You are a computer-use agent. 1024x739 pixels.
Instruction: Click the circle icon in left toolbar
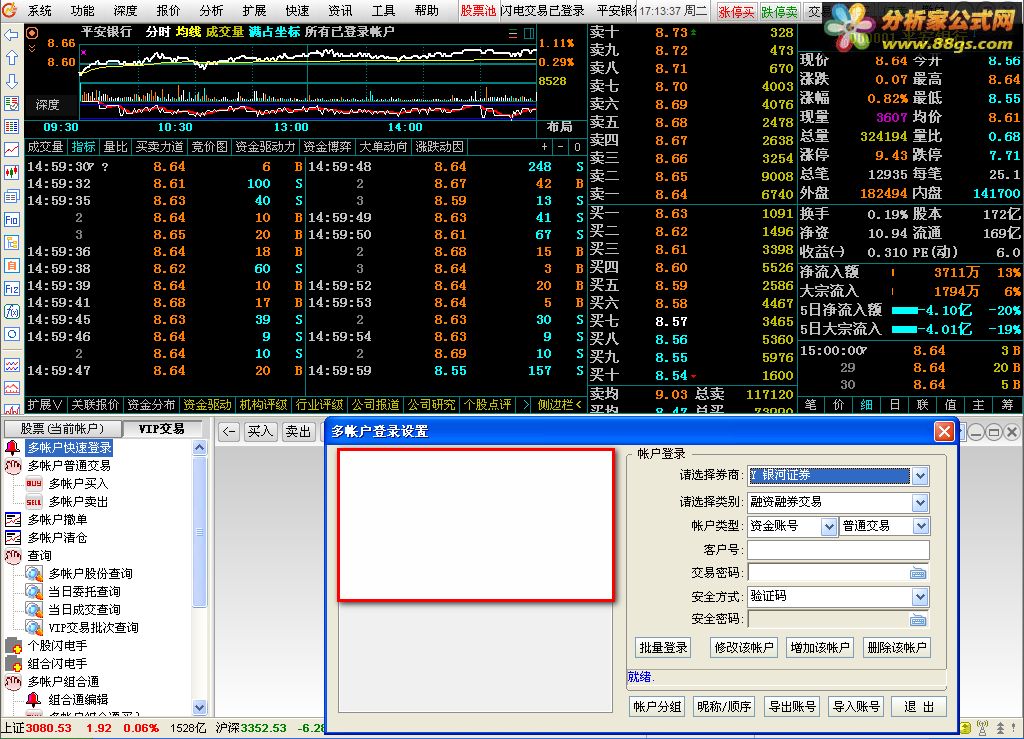point(11,334)
